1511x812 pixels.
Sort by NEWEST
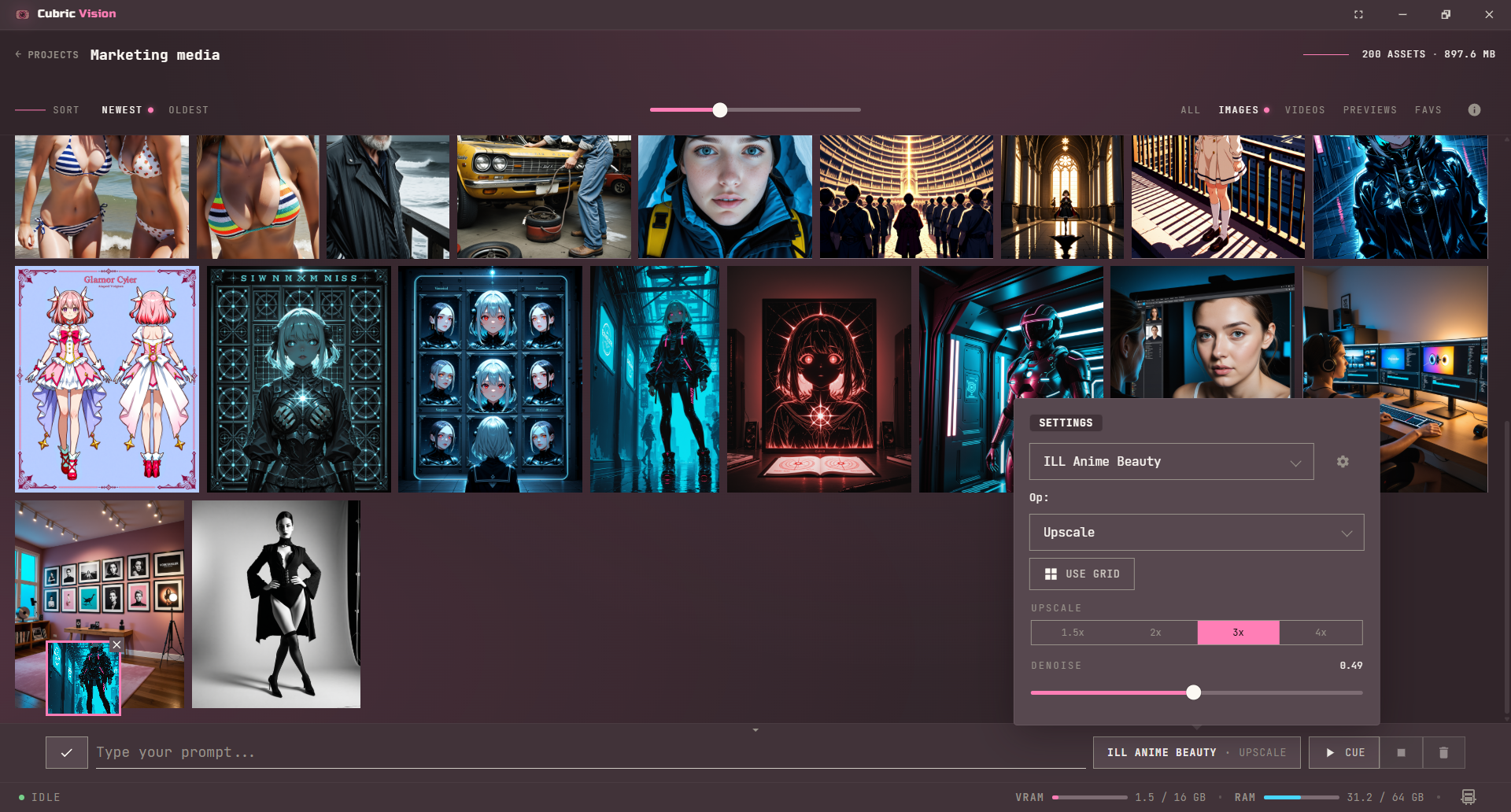click(x=122, y=110)
